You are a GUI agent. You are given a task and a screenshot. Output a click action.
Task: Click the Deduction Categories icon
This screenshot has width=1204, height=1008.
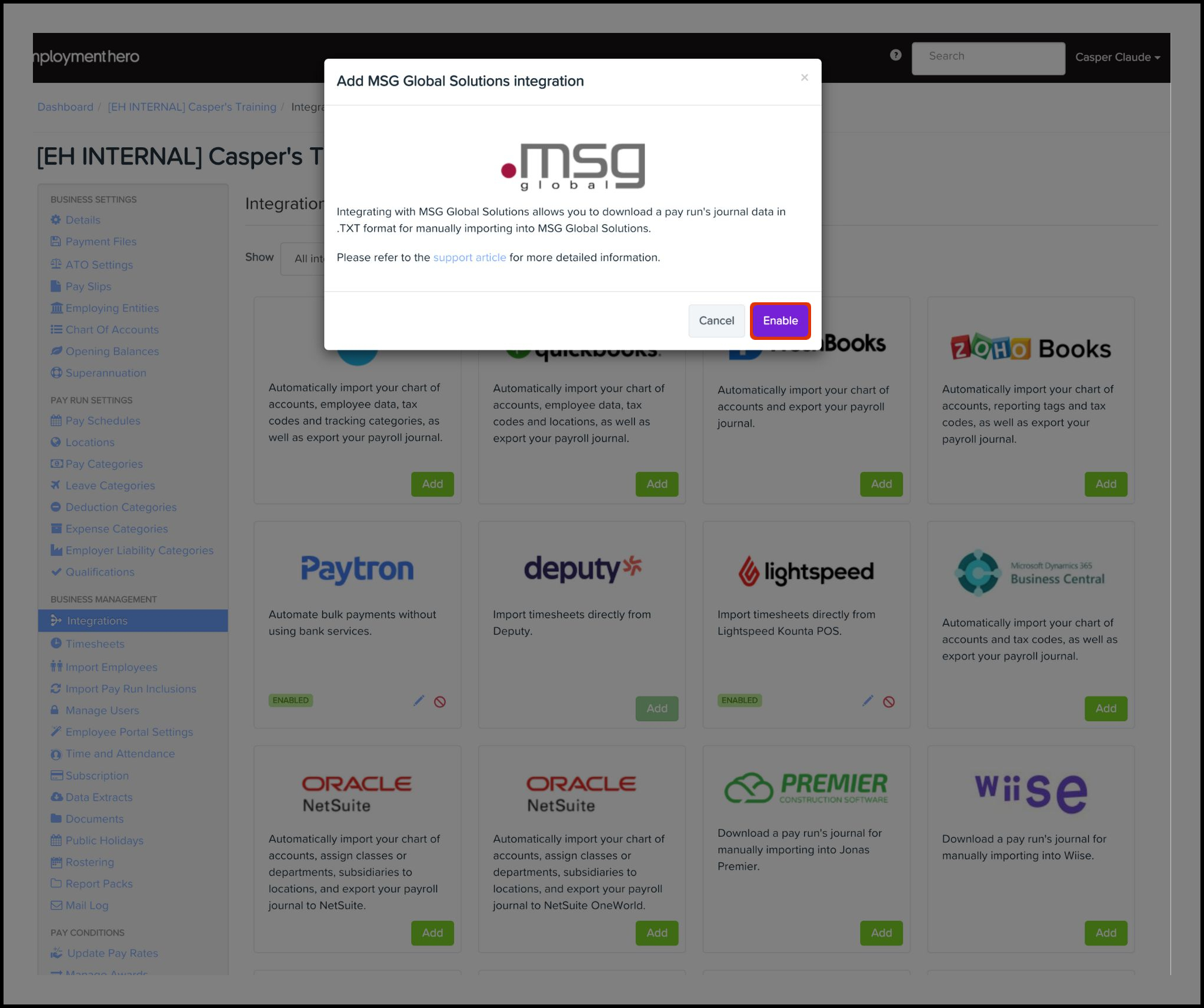pyautogui.click(x=56, y=507)
